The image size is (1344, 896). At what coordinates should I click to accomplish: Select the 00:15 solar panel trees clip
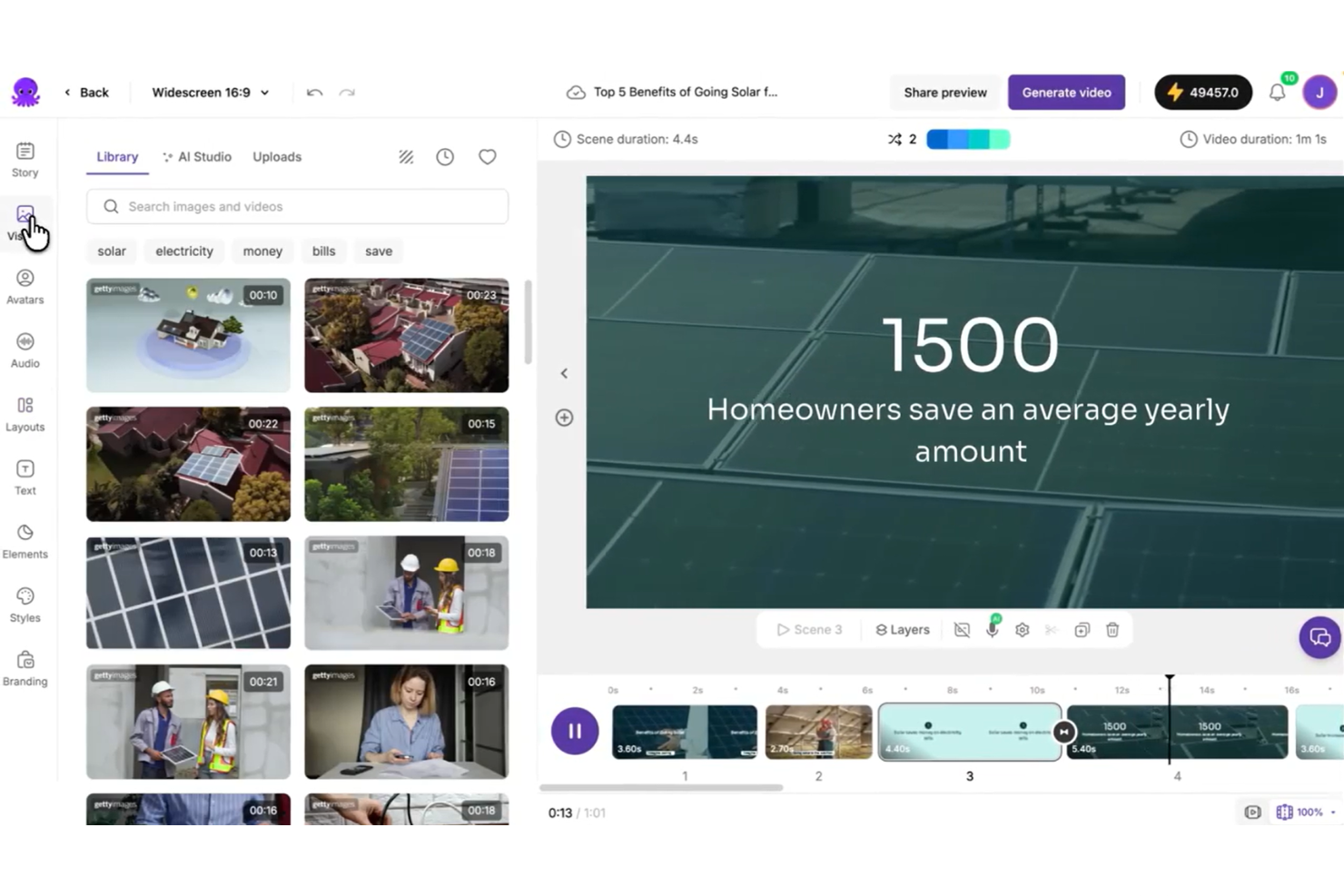(406, 464)
